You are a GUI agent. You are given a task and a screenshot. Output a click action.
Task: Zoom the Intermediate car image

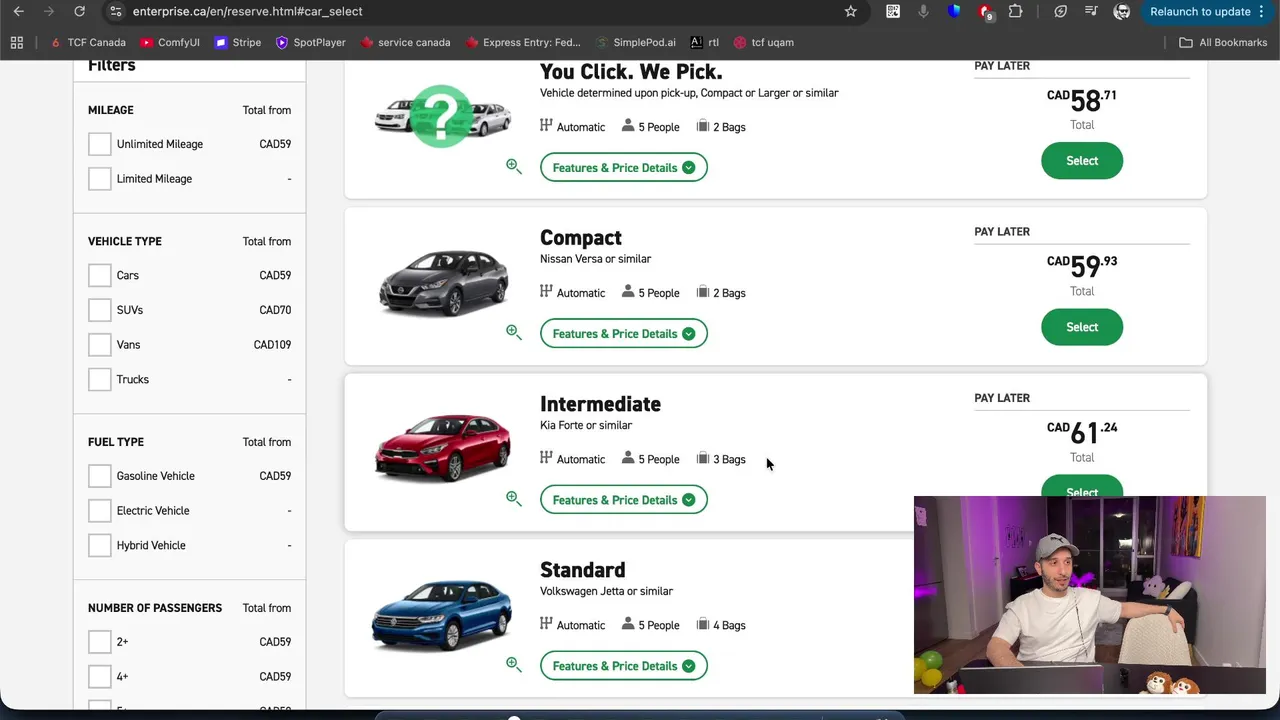pos(514,499)
